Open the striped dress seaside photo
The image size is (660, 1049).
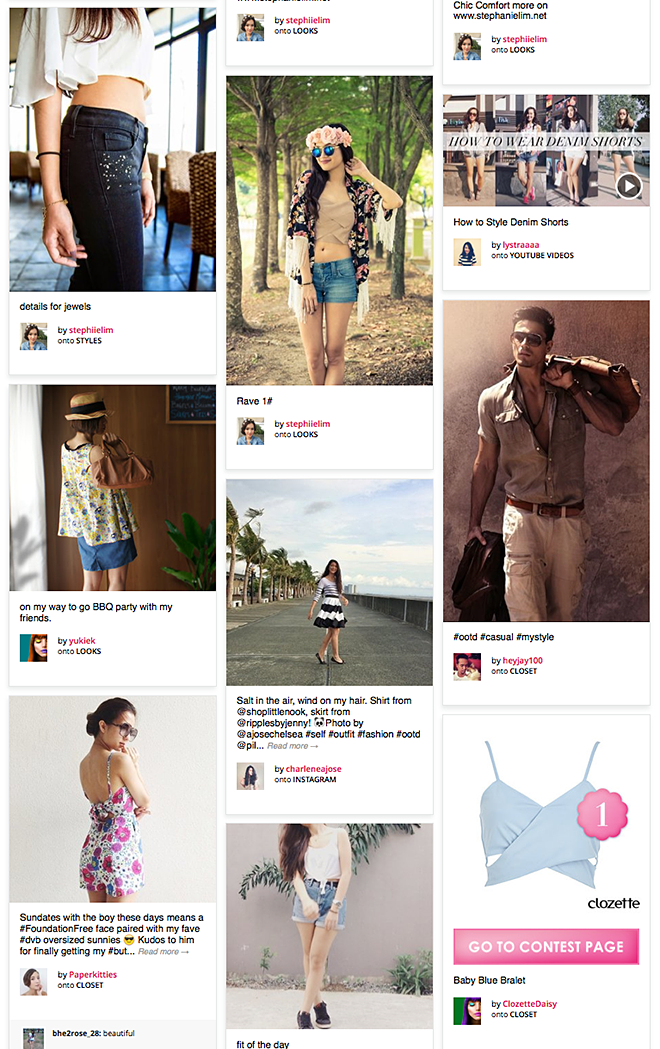pos(329,582)
